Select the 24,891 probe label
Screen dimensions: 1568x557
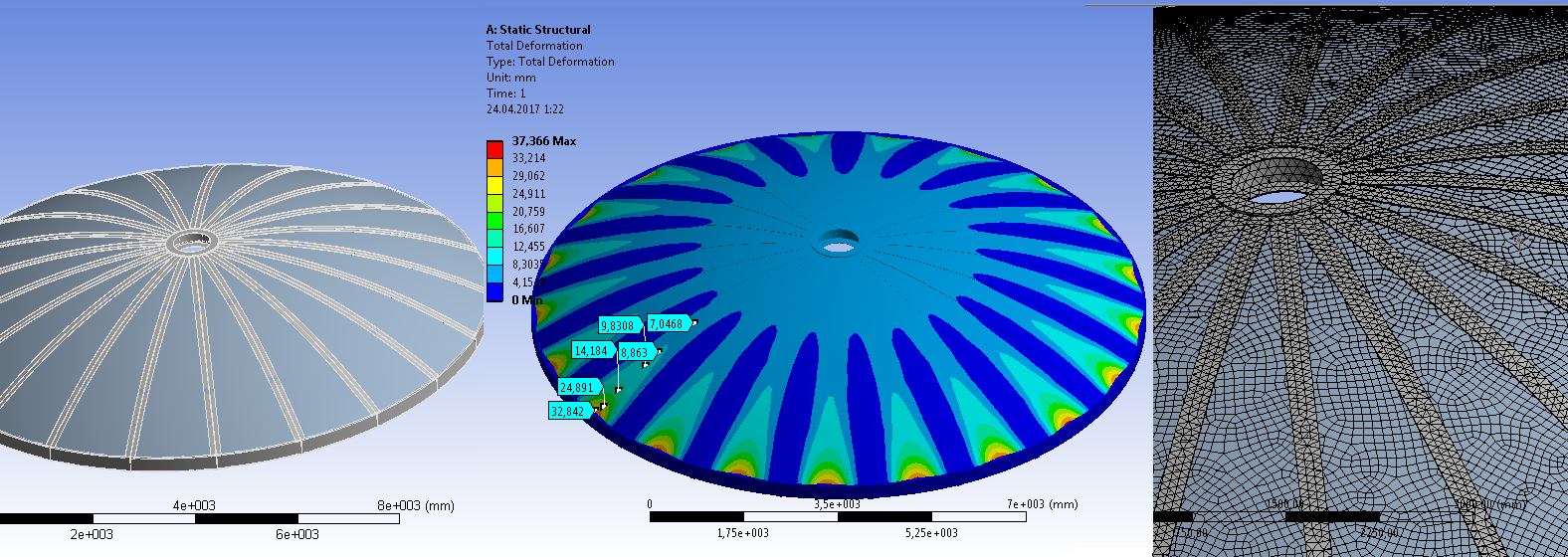coord(579,387)
